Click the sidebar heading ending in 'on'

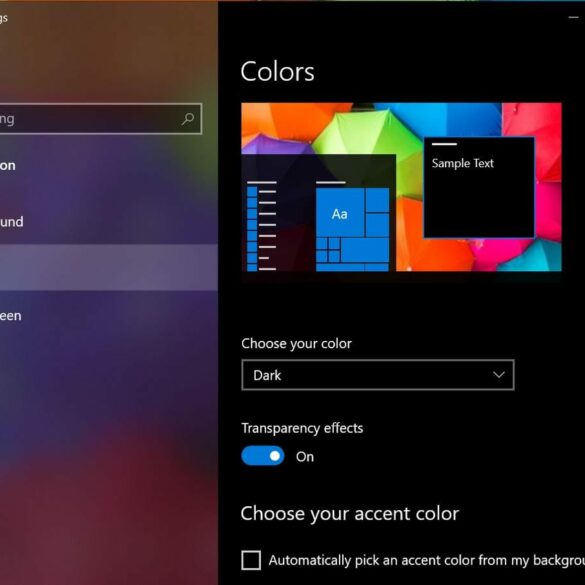pos(8,166)
